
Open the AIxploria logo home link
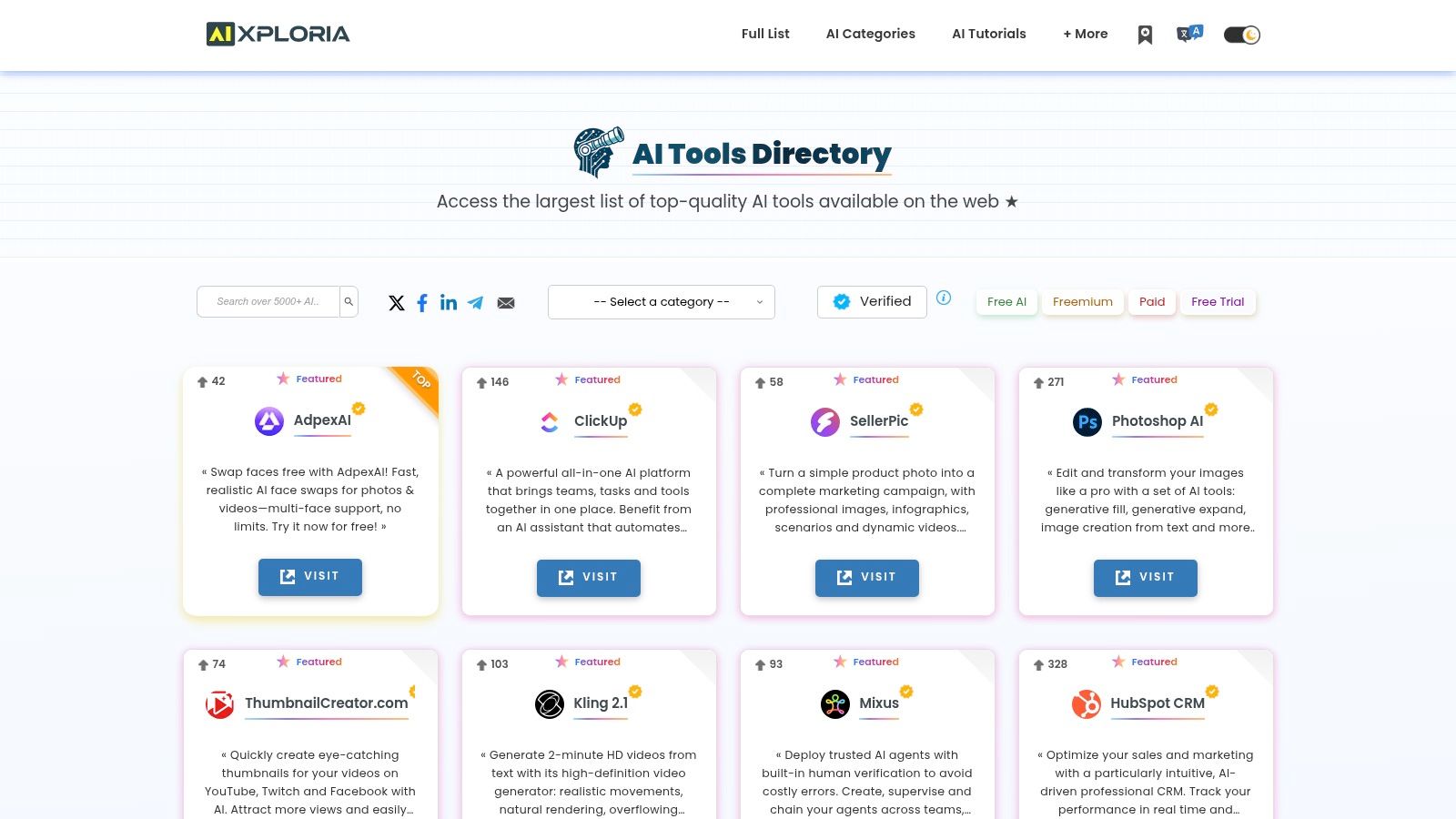(x=278, y=34)
